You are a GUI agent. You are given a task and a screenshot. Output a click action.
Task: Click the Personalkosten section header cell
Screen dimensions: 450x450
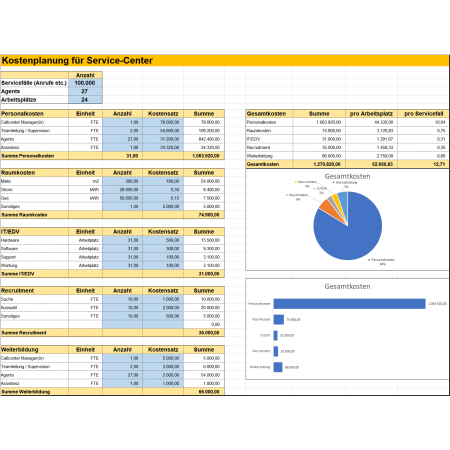35,114
